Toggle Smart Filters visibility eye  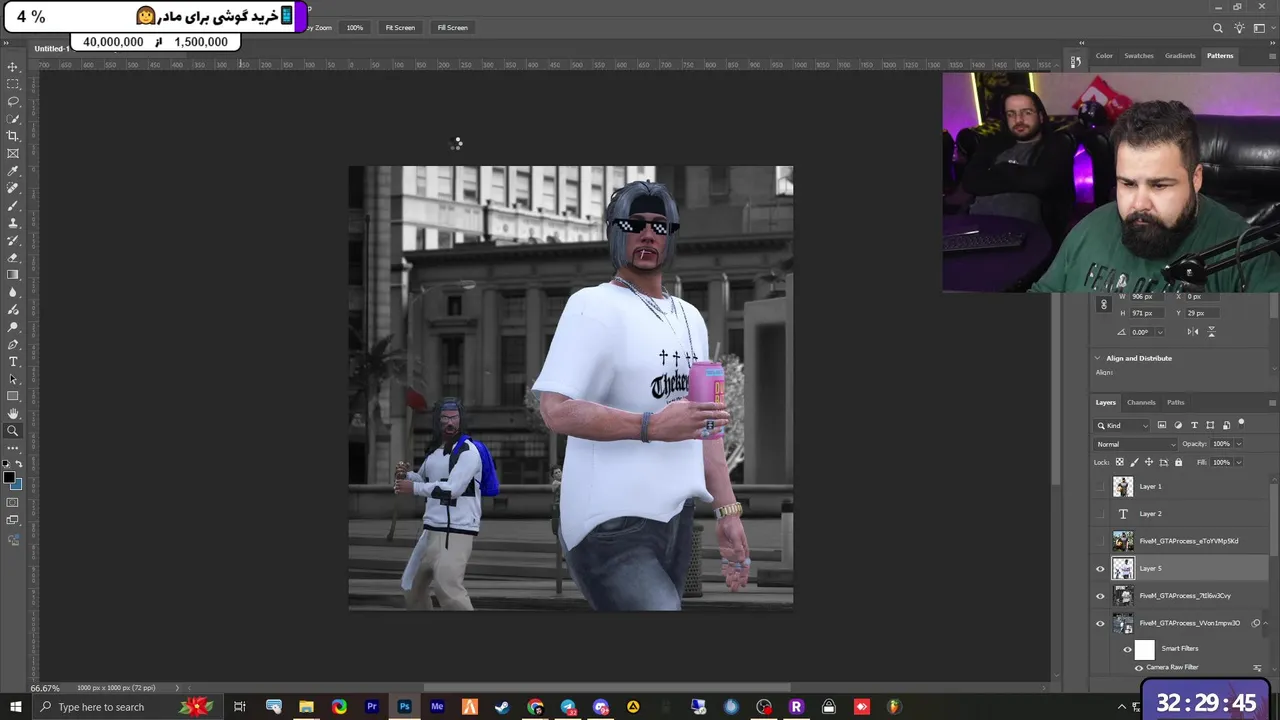1128,649
